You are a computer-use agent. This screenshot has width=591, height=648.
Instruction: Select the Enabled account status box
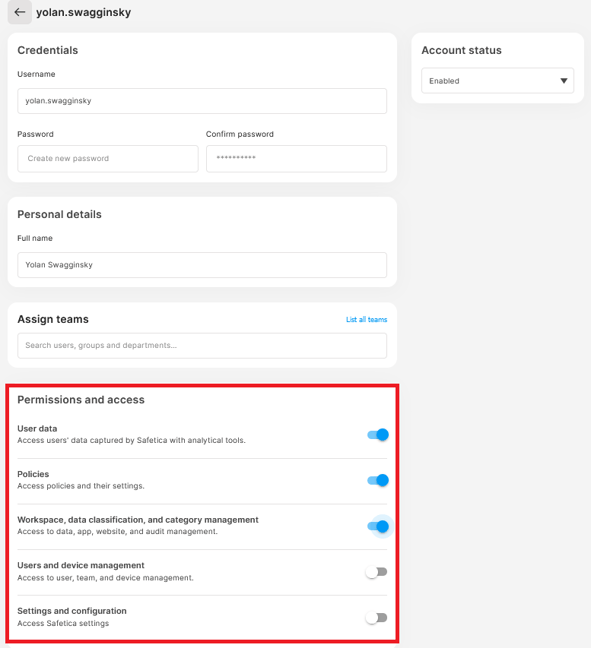497,81
